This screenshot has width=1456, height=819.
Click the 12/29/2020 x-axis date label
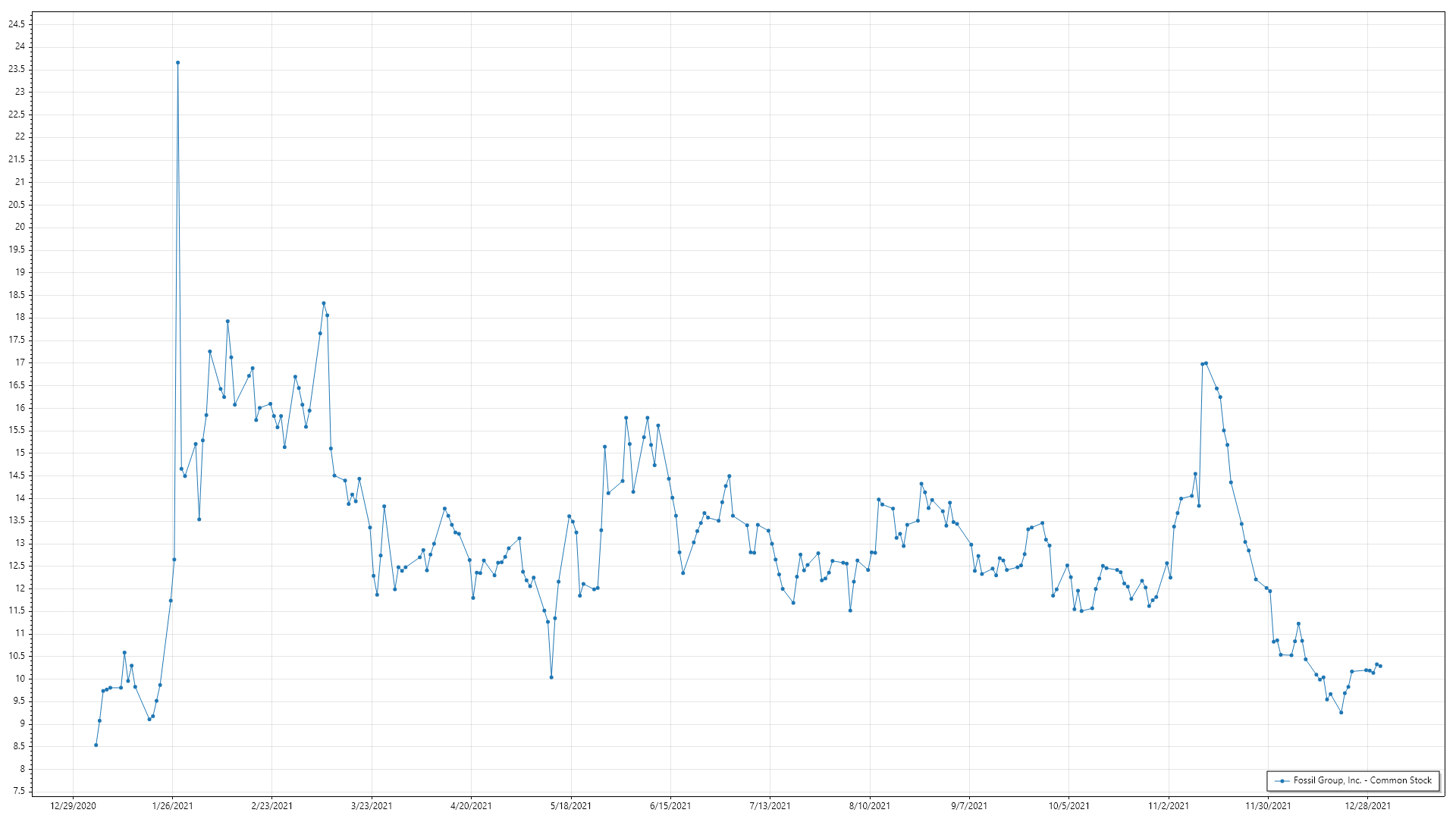point(73,806)
